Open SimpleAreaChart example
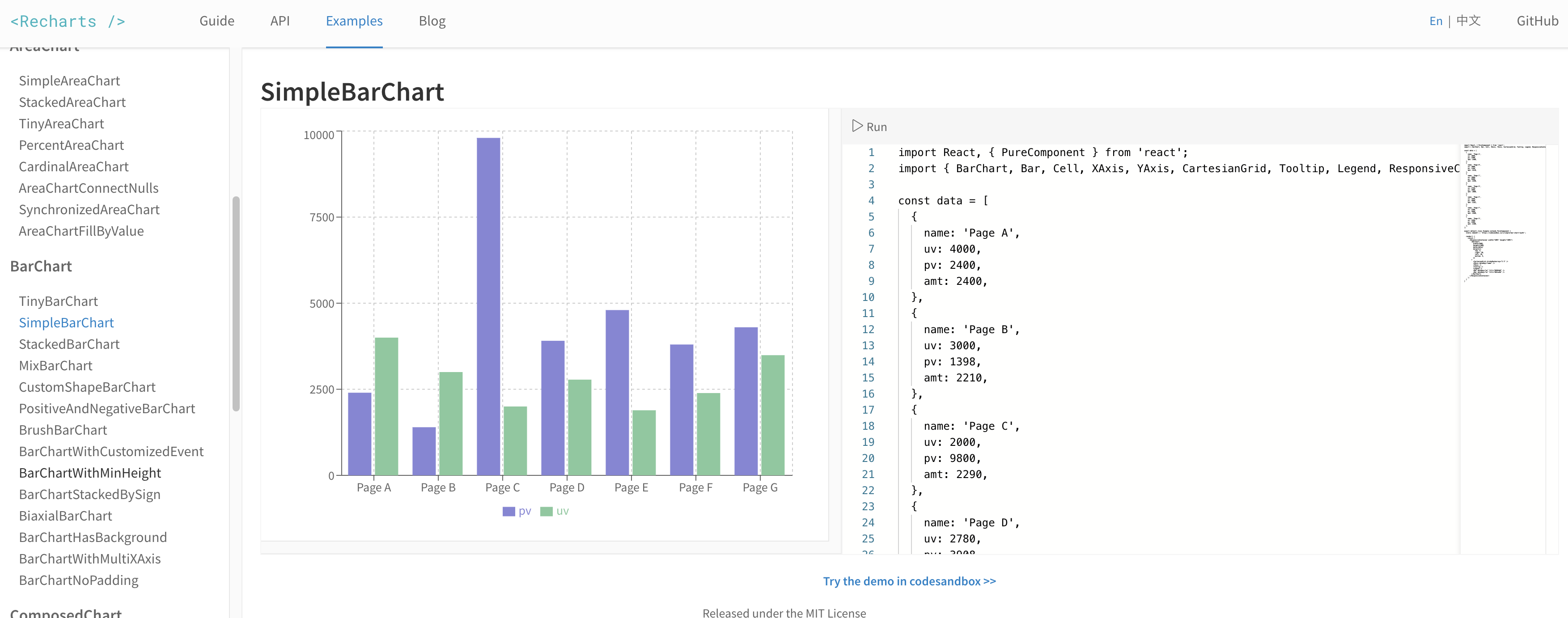 (x=69, y=81)
